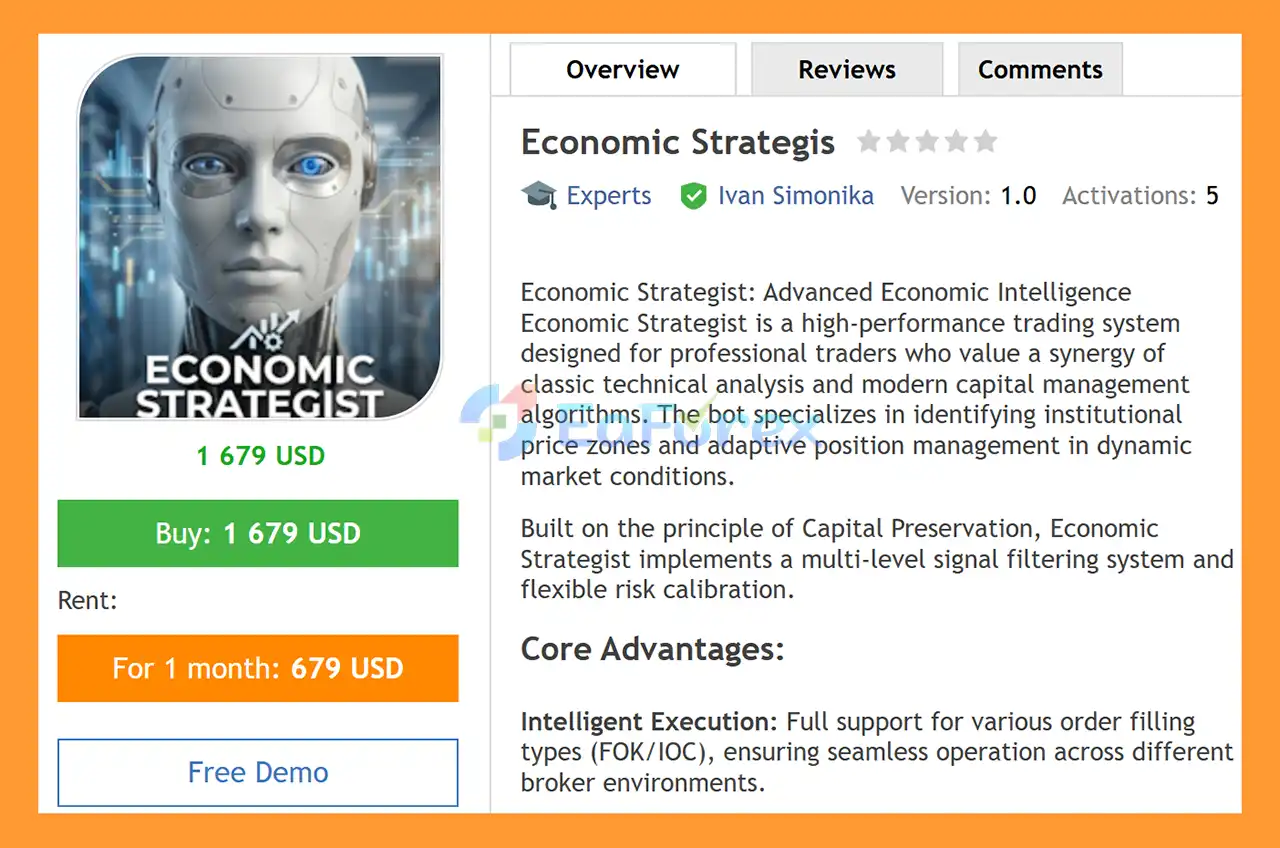Download the Free Demo
The width and height of the screenshot is (1280, 848).
coord(258,772)
